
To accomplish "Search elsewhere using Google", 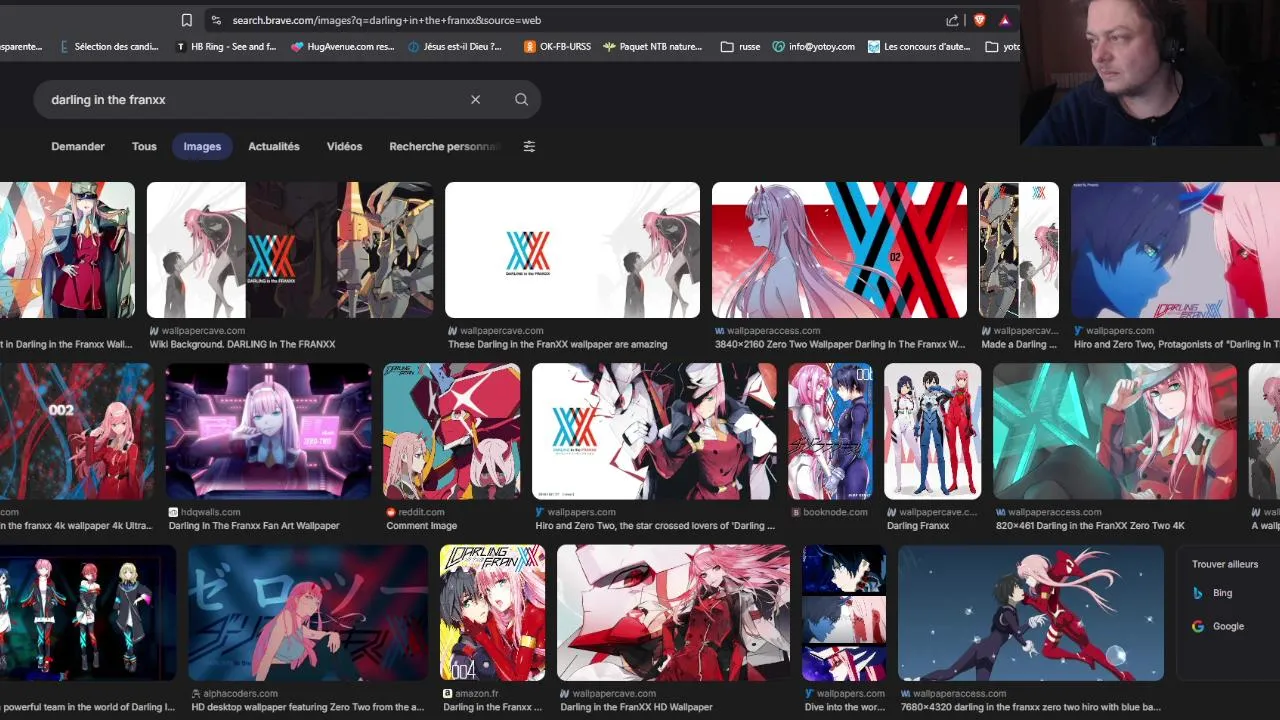I will click(1218, 626).
